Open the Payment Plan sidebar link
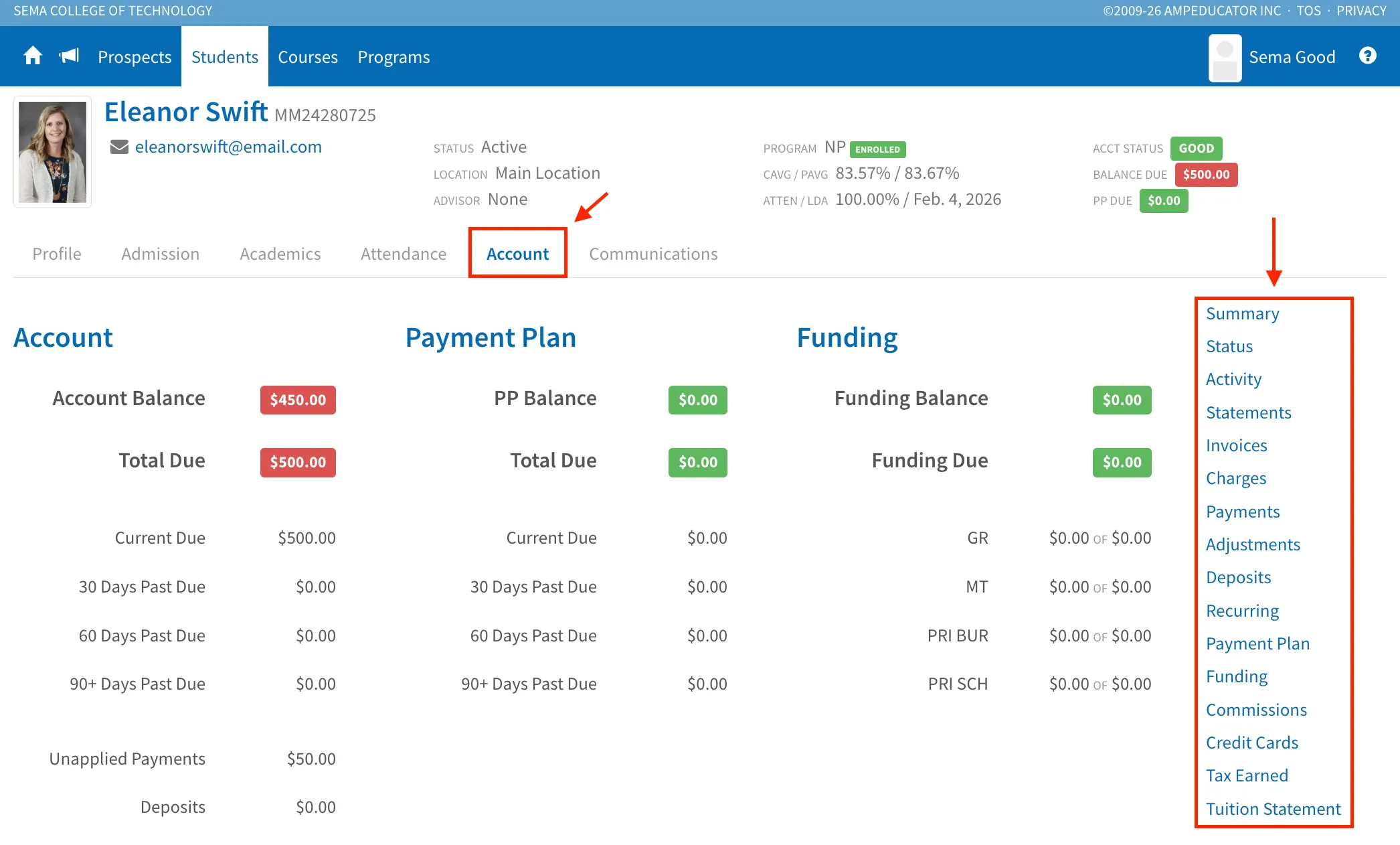 click(1257, 643)
